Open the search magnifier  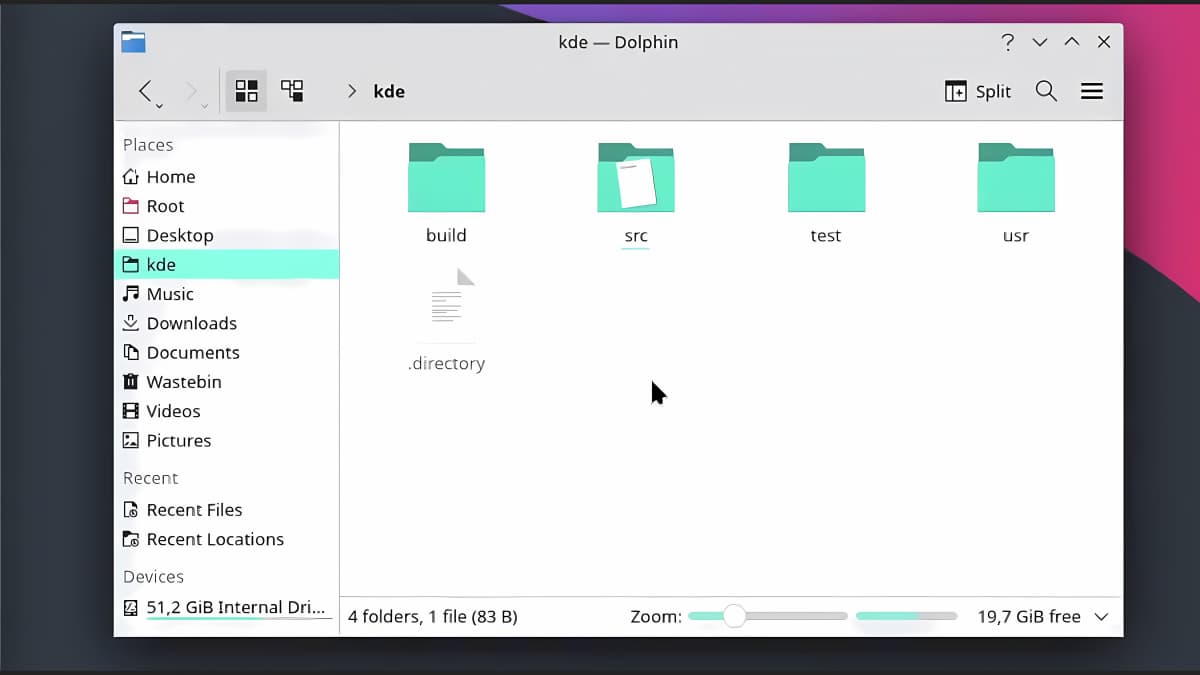click(x=1046, y=91)
